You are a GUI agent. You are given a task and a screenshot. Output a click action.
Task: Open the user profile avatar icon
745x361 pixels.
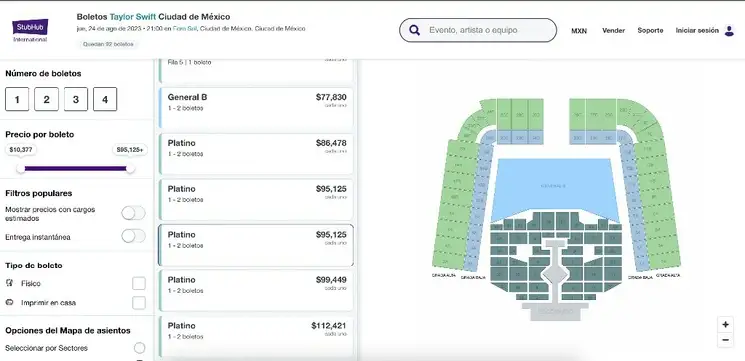coord(729,30)
